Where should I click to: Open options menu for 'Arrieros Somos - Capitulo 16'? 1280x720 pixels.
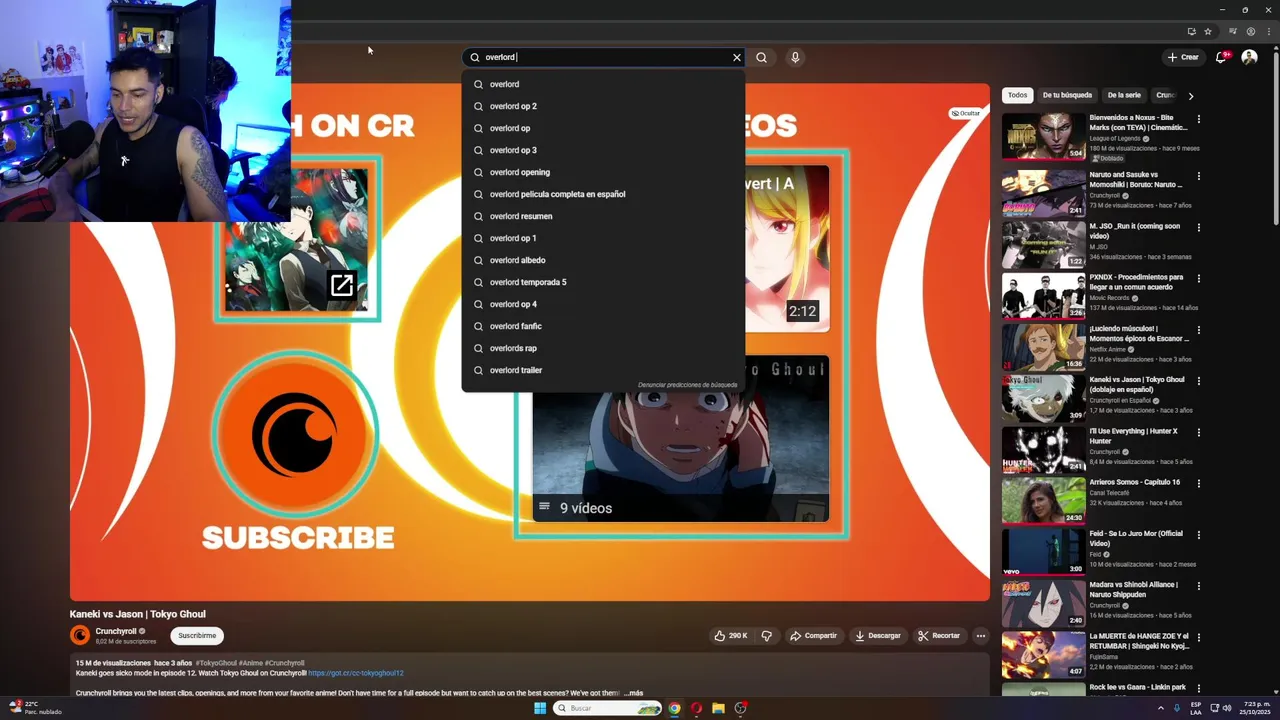tap(1198, 483)
